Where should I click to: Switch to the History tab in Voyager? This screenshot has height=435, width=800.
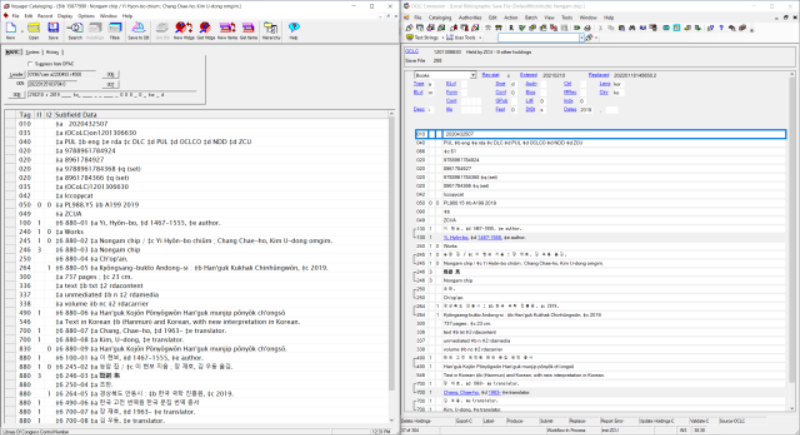(52, 52)
